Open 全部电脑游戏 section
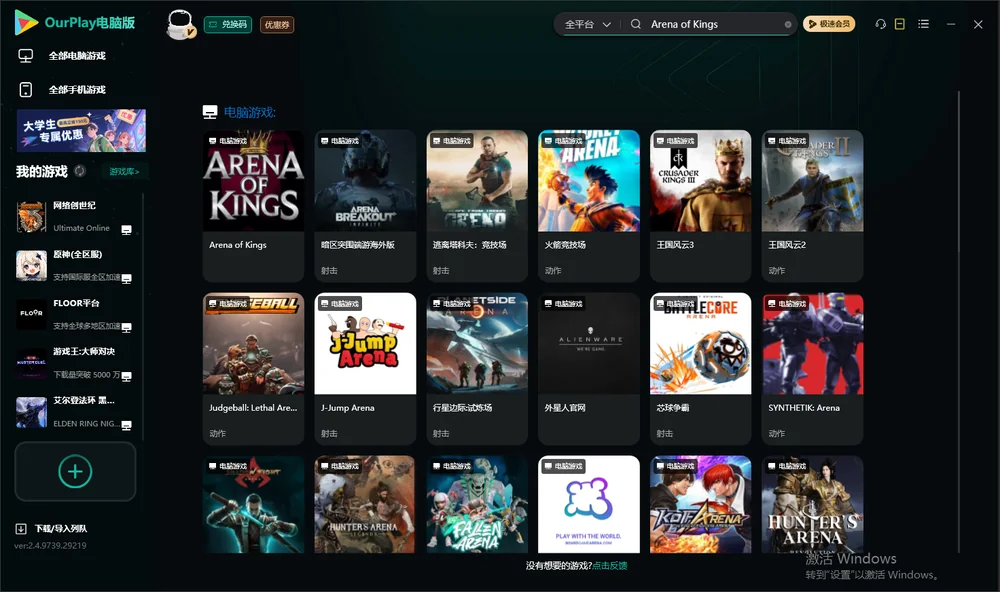The image size is (1000, 592). tap(77, 56)
